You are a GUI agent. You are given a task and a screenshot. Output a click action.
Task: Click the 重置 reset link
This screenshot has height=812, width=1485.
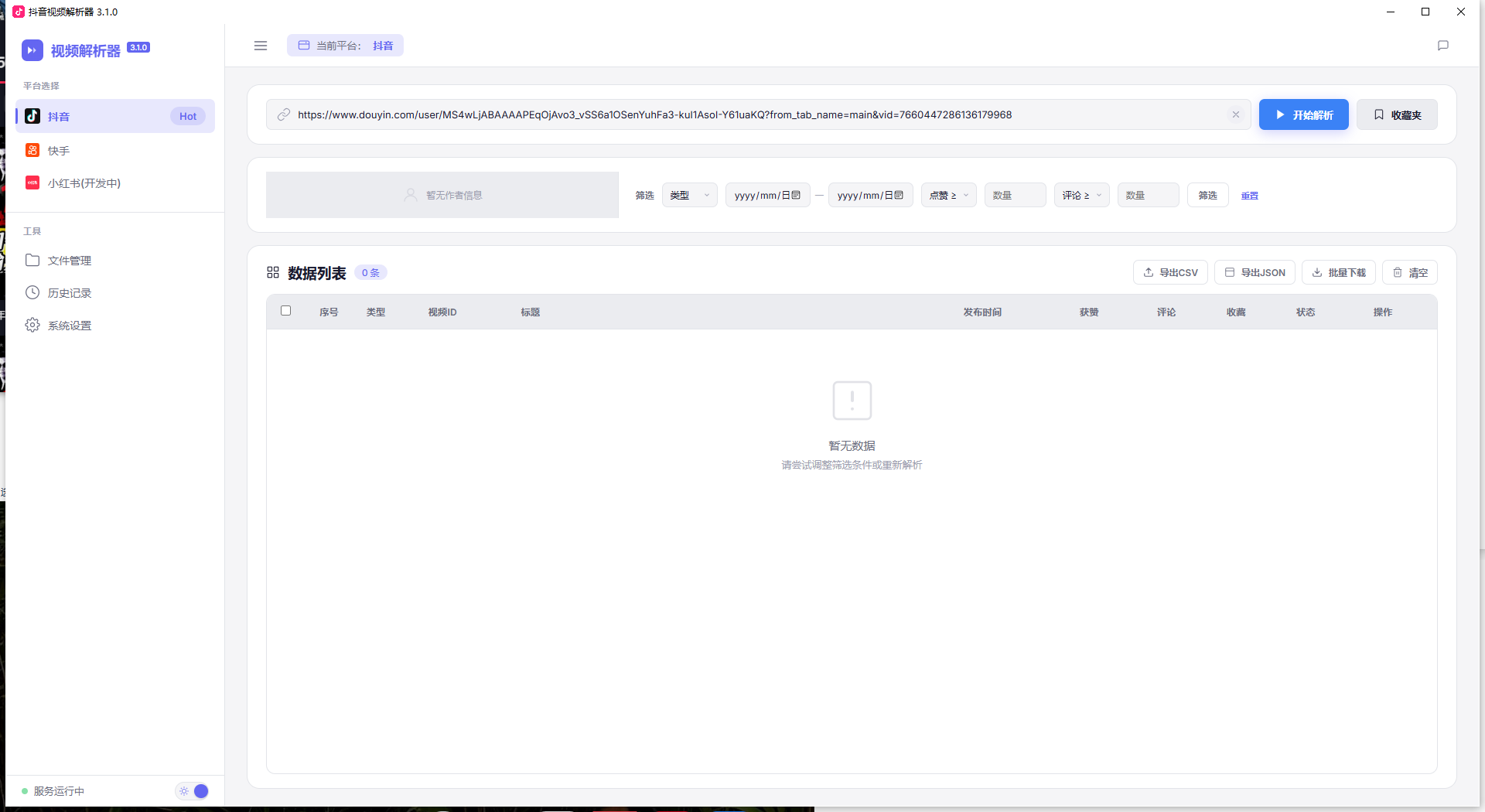tap(1249, 196)
